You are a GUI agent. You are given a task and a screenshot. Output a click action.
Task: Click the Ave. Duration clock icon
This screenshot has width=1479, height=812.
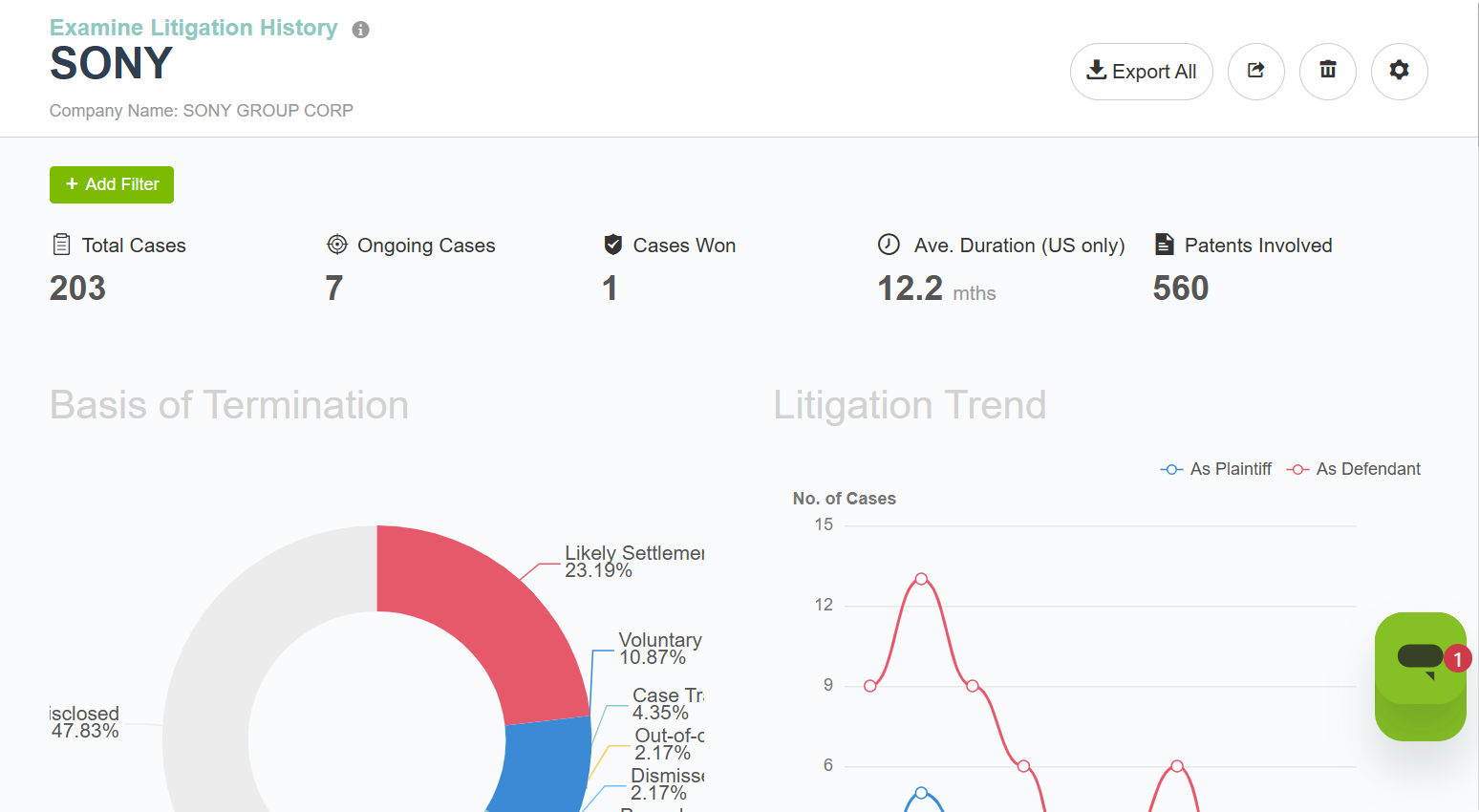[x=889, y=245]
